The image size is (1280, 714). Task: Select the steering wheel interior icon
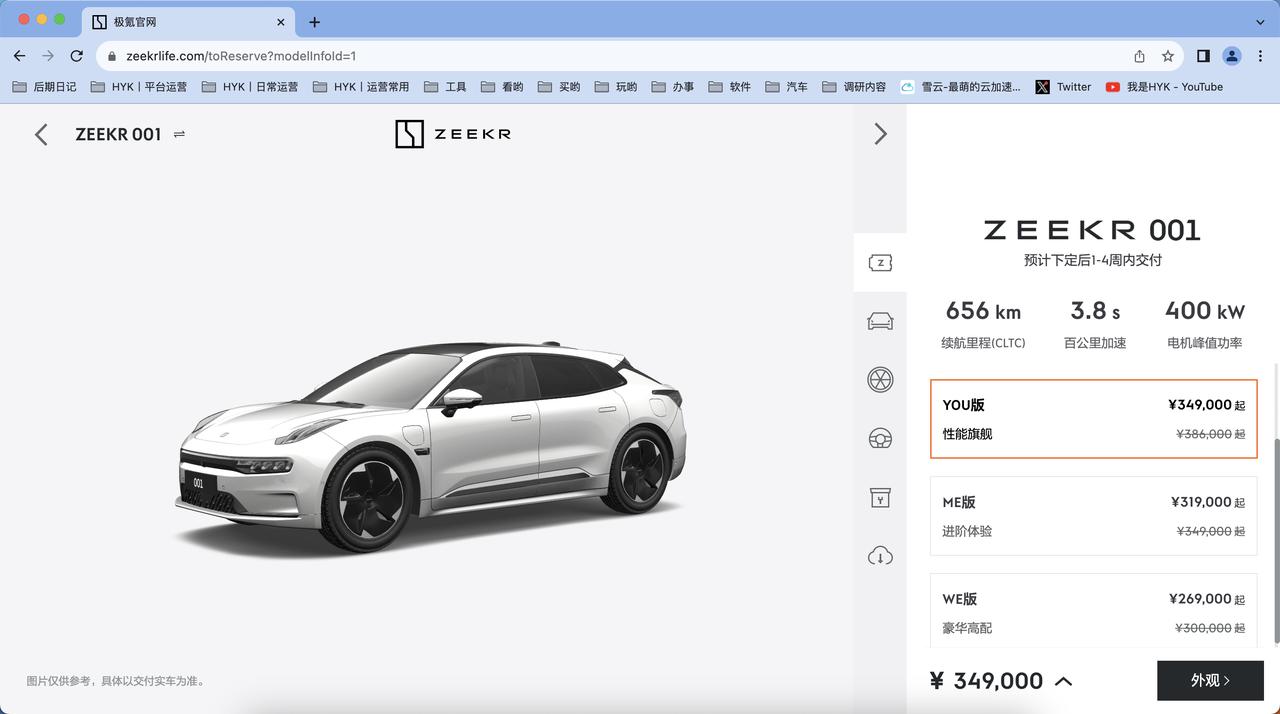tap(880, 438)
